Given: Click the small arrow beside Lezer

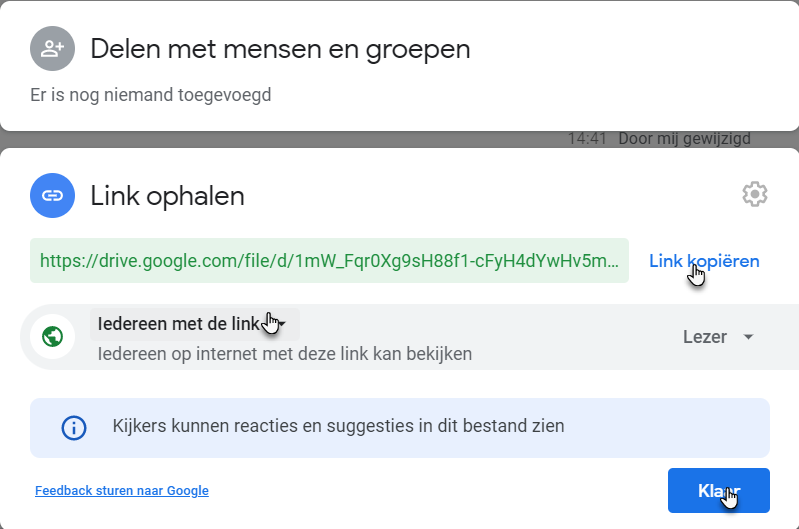Looking at the screenshot, I should coord(749,337).
